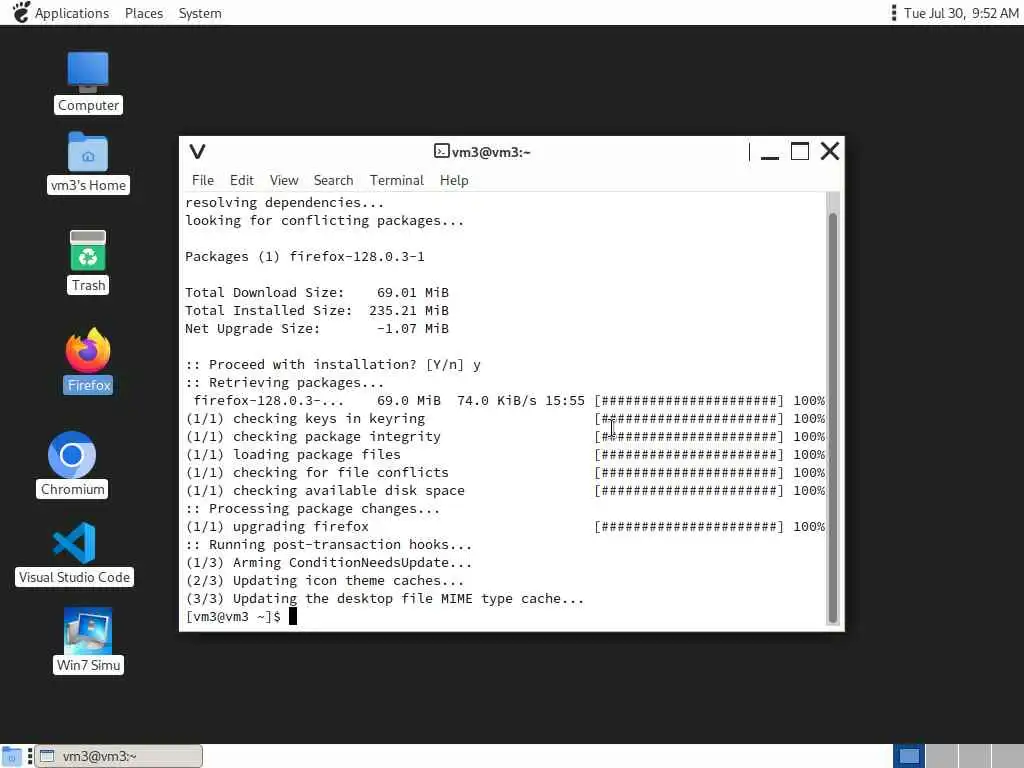This screenshot has width=1024, height=768.
Task: Close the terminal window
Action: click(x=830, y=152)
